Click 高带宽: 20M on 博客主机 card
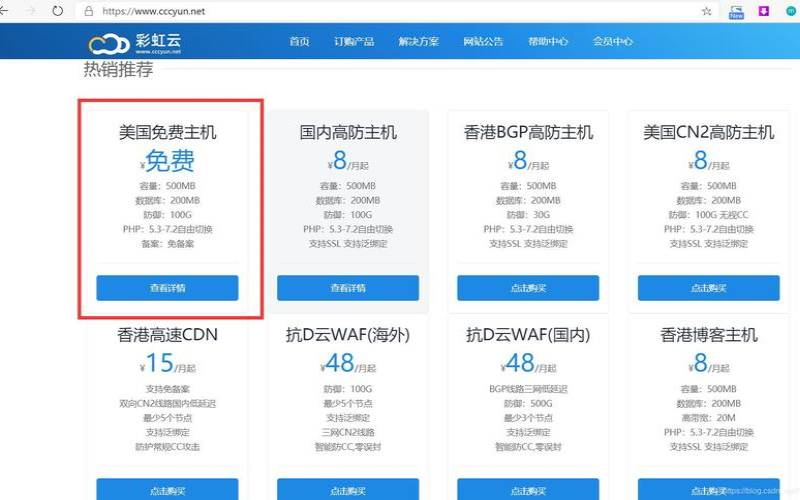This screenshot has width=800, height=500. point(709,418)
